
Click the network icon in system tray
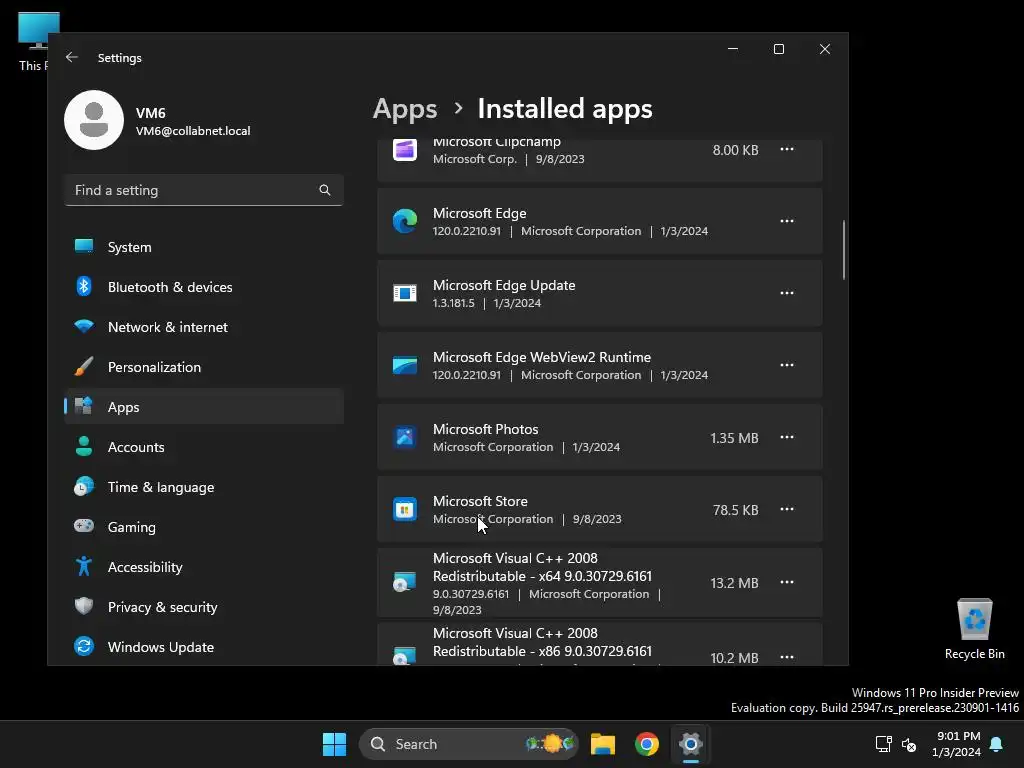coord(883,744)
